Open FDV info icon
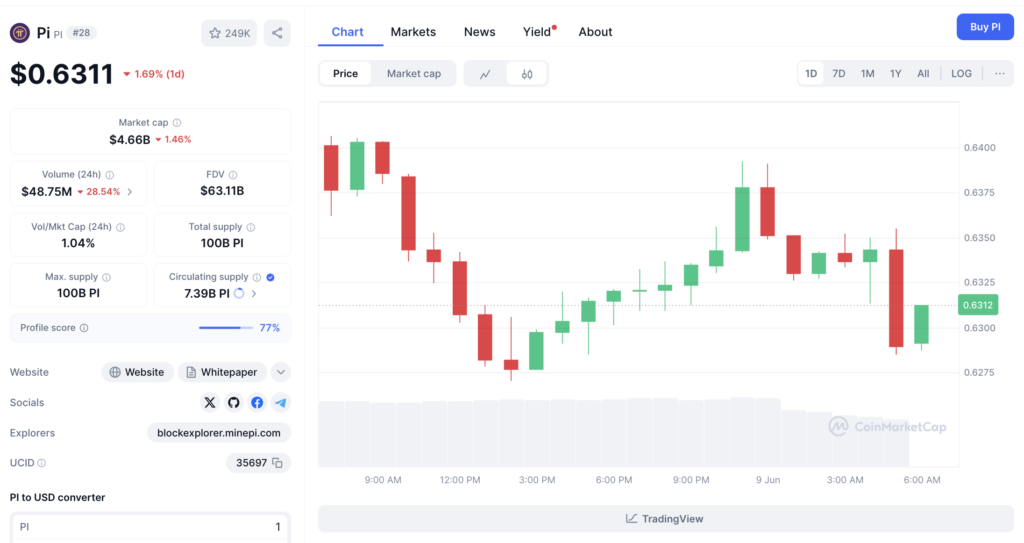The height and width of the screenshot is (543, 1024). tap(233, 175)
